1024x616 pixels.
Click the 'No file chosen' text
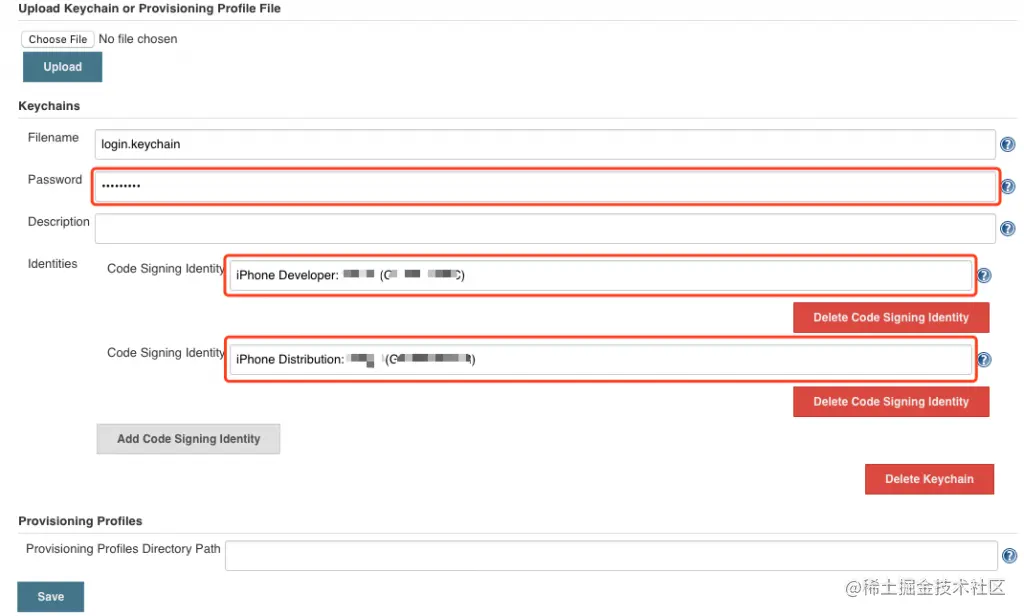pos(138,39)
